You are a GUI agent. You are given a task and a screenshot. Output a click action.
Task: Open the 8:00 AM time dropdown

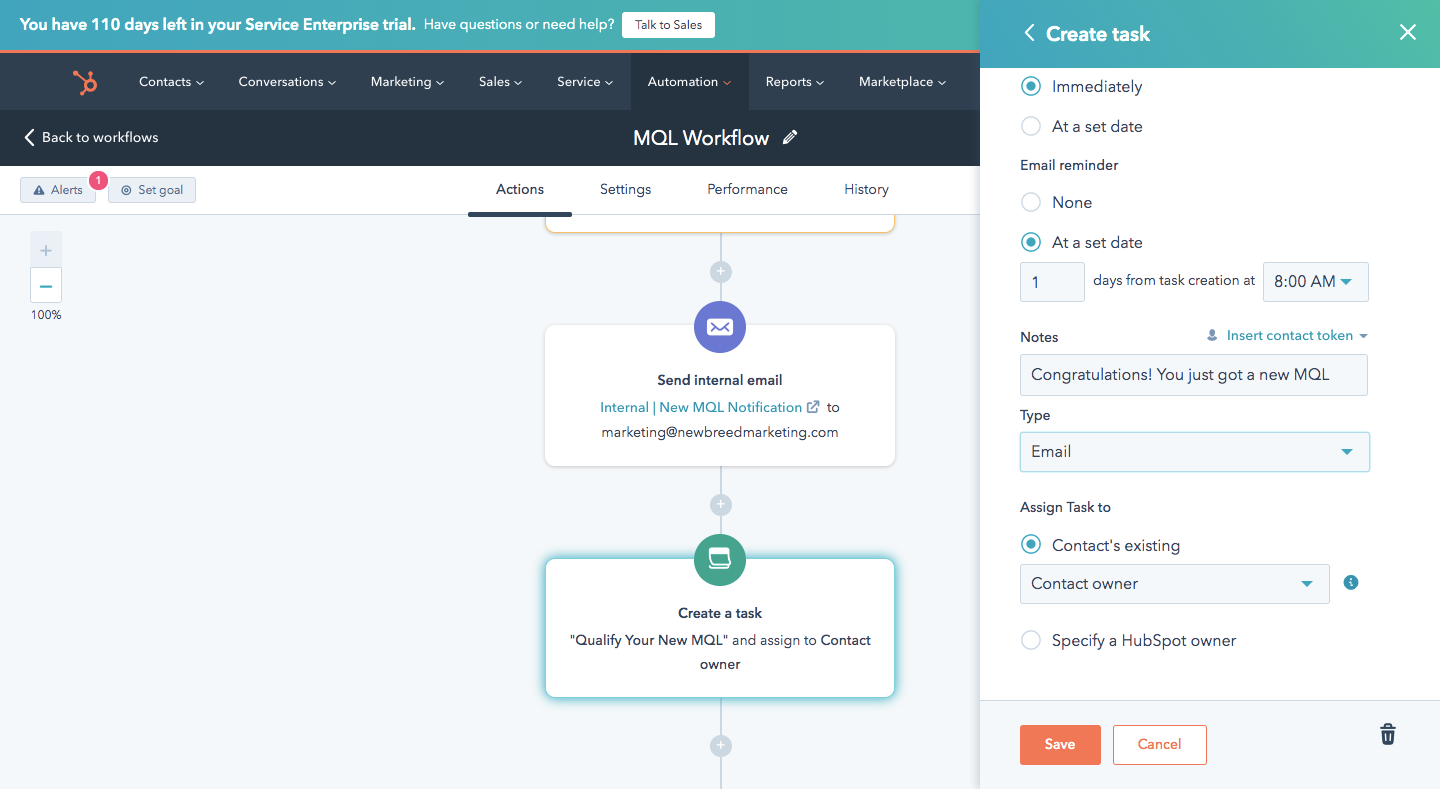point(1315,282)
